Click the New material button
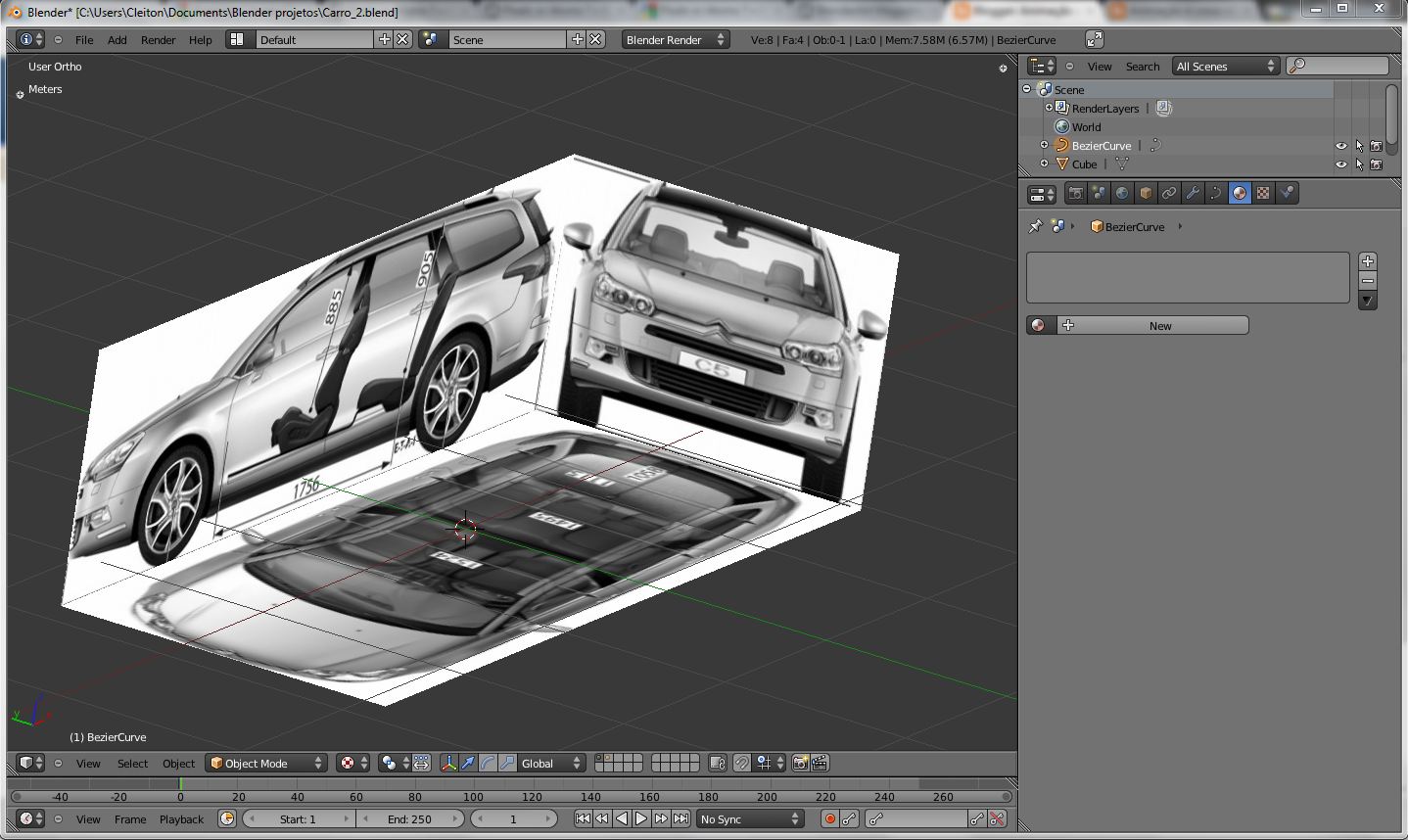This screenshot has height=840, width=1408. (1159, 326)
